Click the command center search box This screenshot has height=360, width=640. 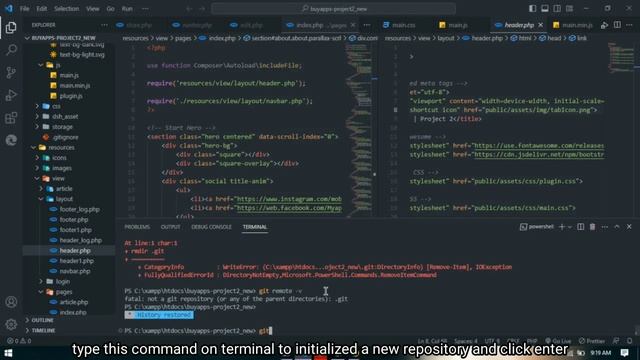tap(333, 9)
